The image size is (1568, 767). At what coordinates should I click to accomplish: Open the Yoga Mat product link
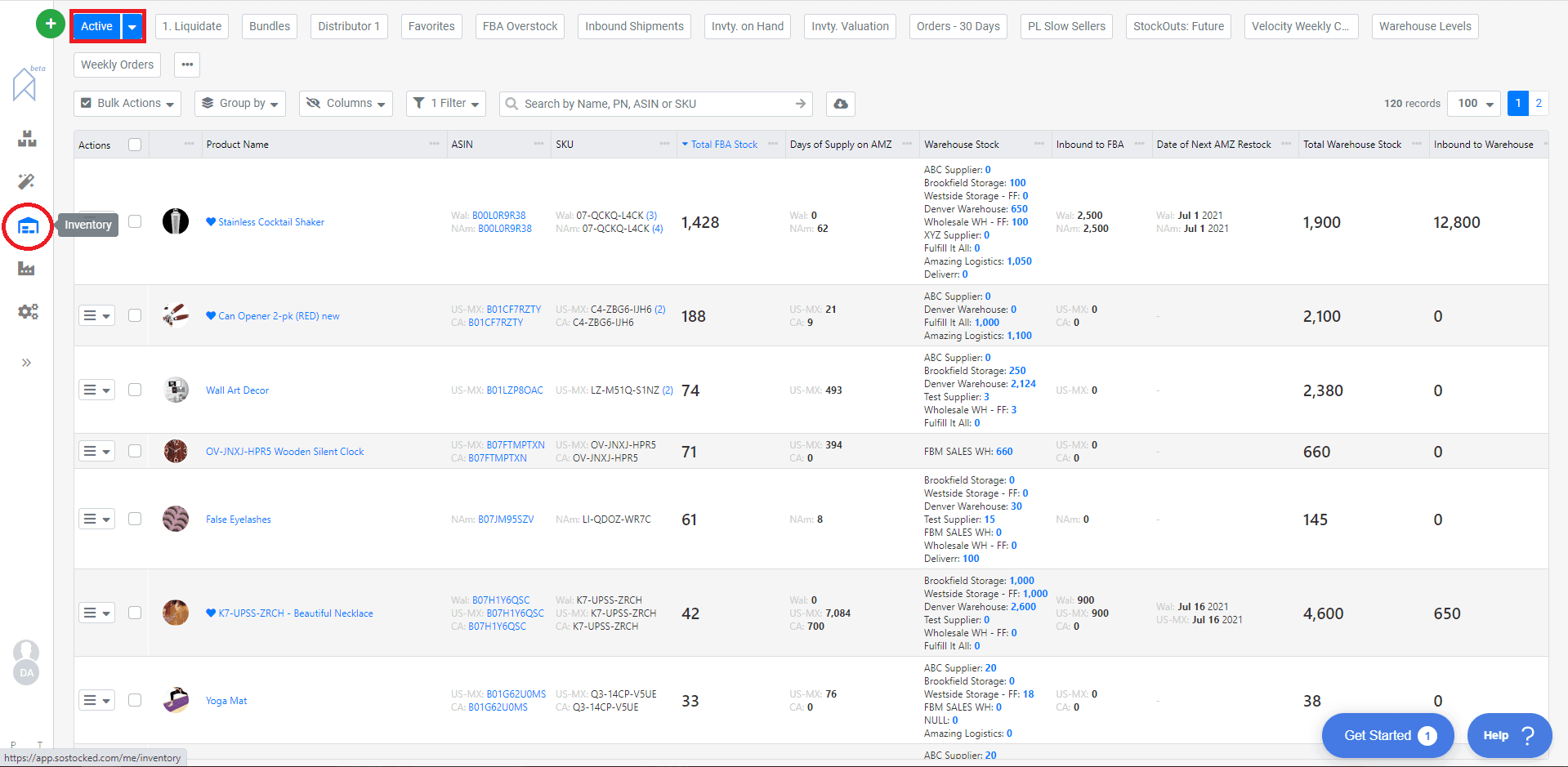coord(226,701)
